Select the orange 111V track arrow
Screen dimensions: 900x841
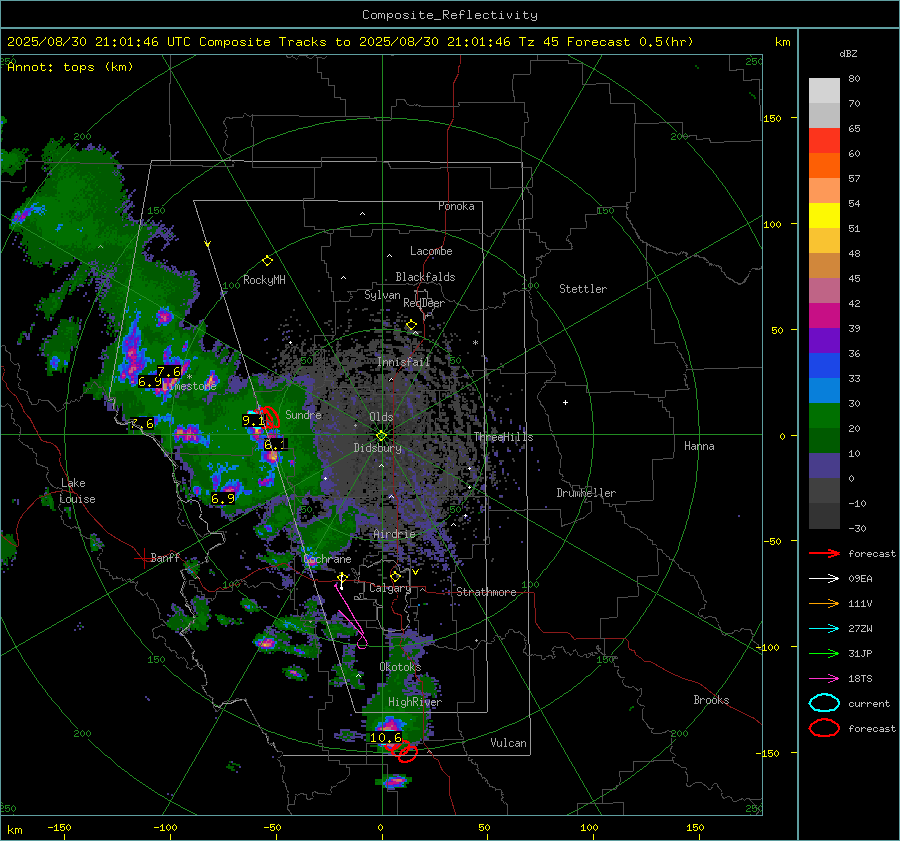[824, 603]
